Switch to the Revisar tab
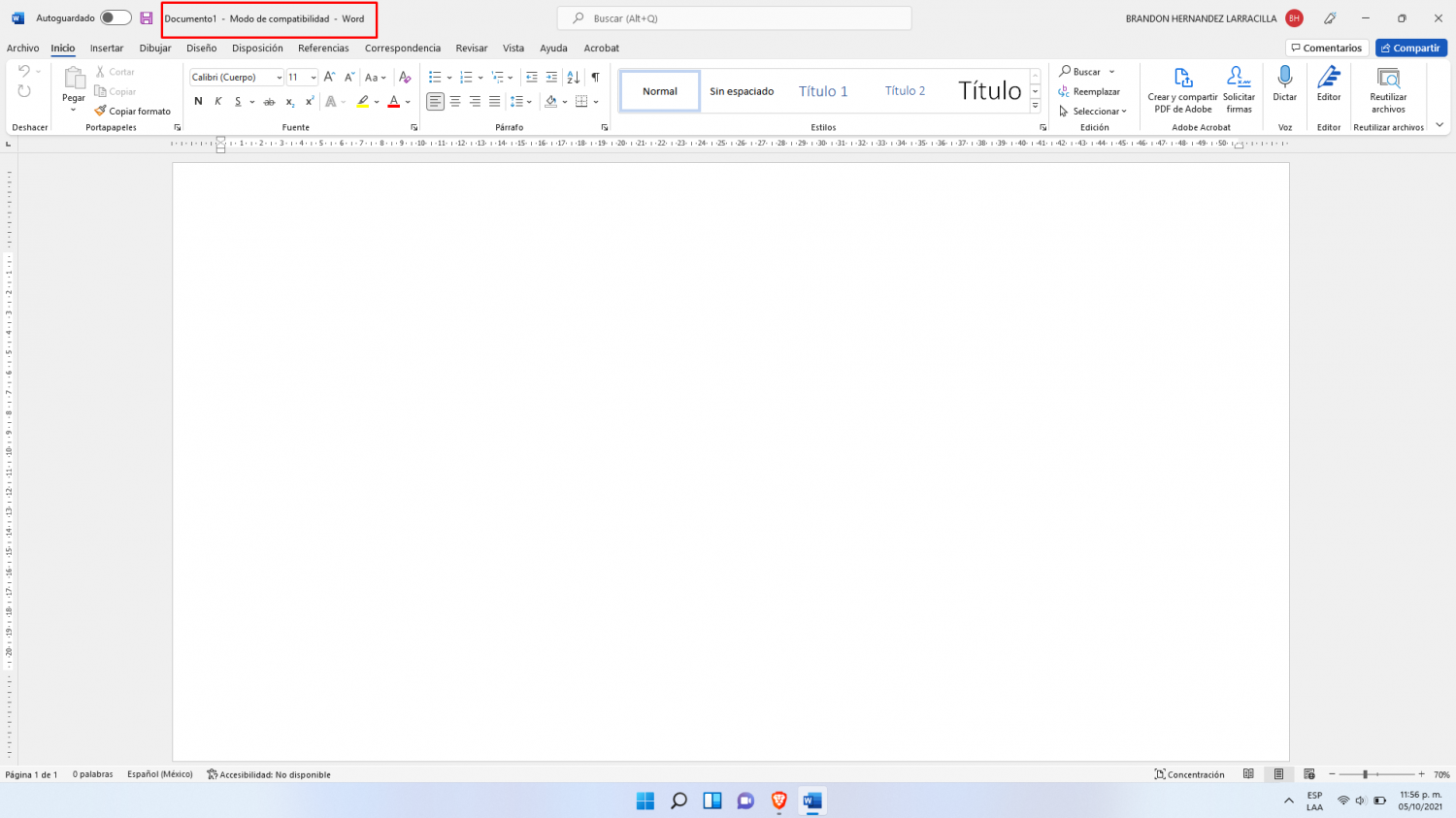The height and width of the screenshot is (818, 1456). pos(472,48)
